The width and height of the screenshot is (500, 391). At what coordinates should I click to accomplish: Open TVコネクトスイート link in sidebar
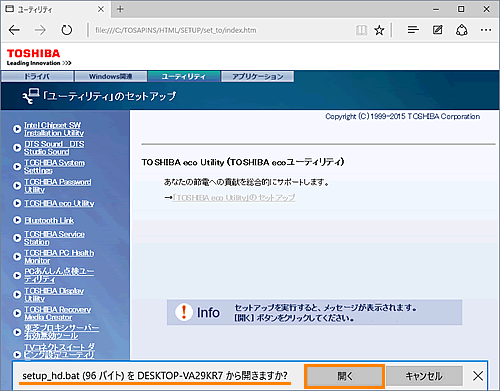tap(59, 351)
